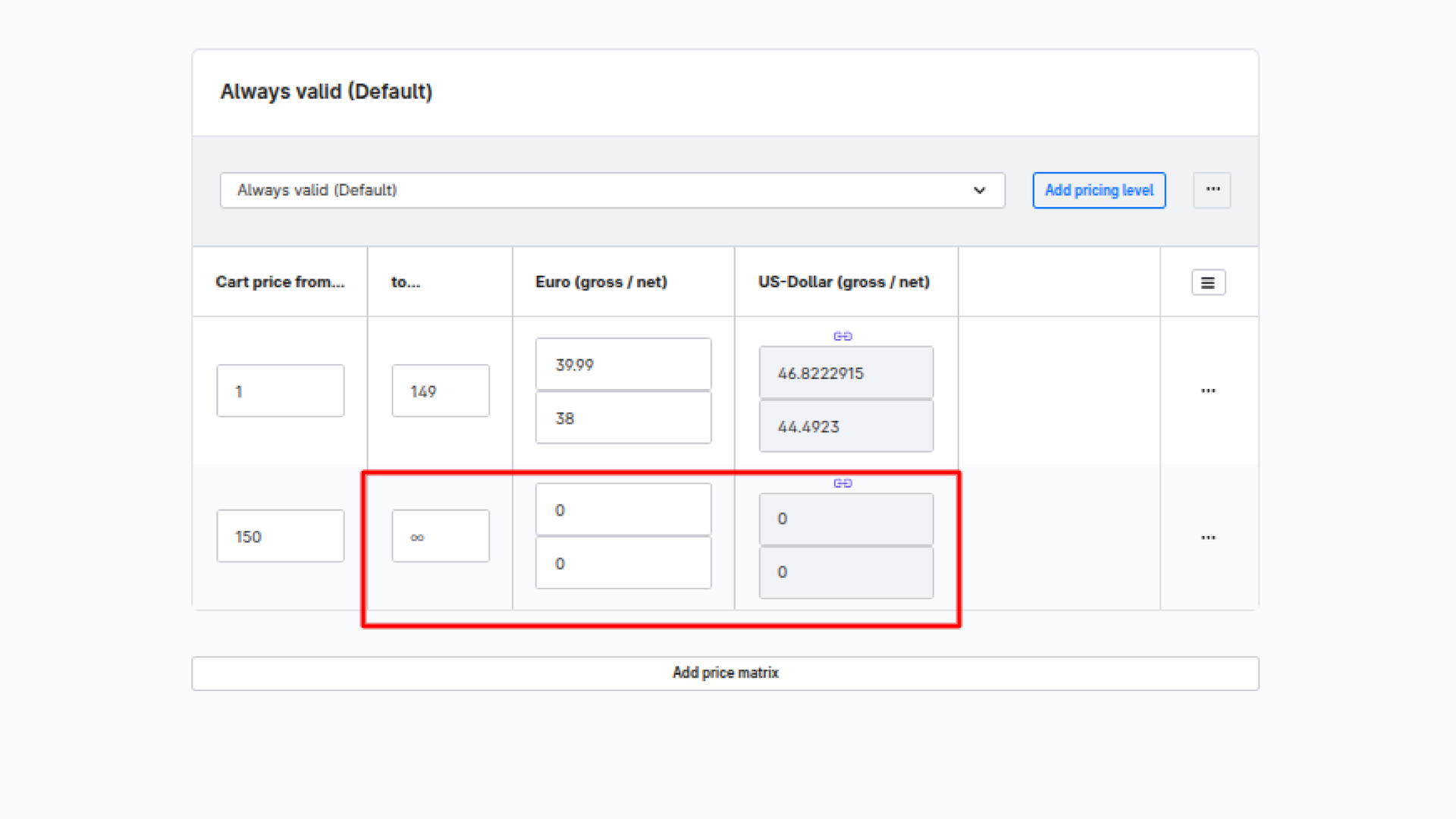Click the Cart price from field containing 150
The image size is (1456, 819).
tap(281, 536)
